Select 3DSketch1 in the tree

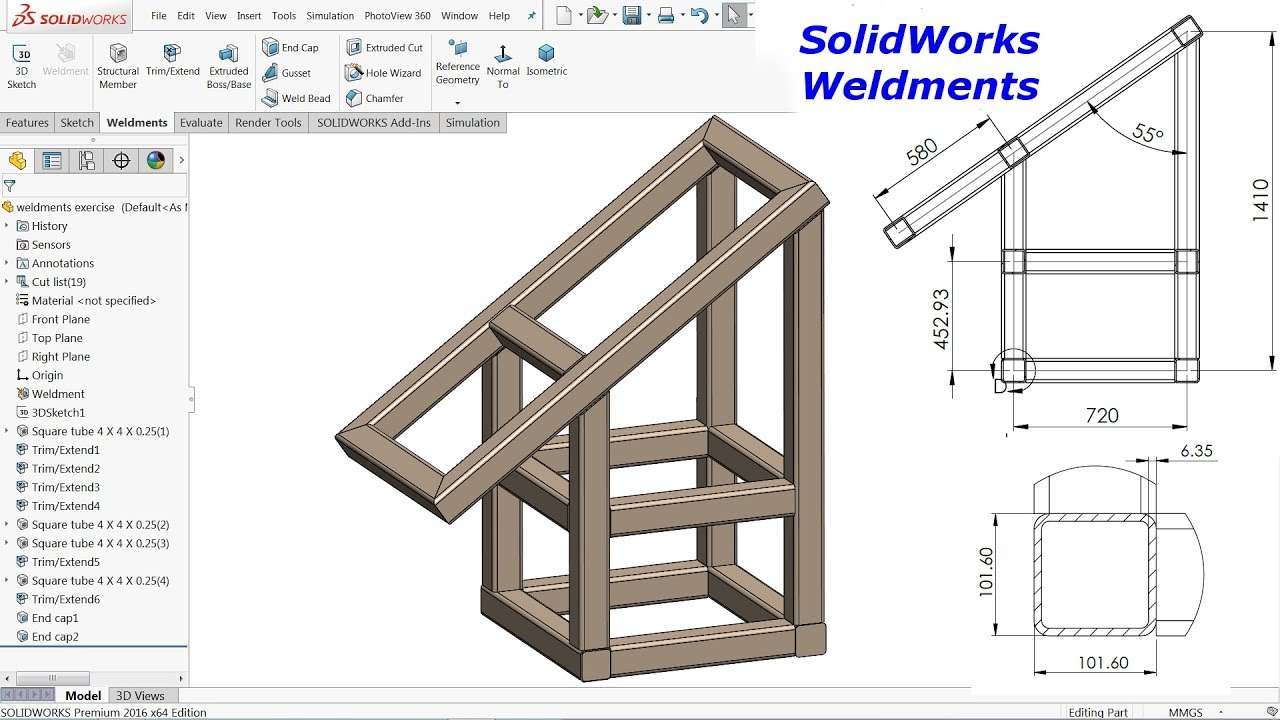coord(50,412)
